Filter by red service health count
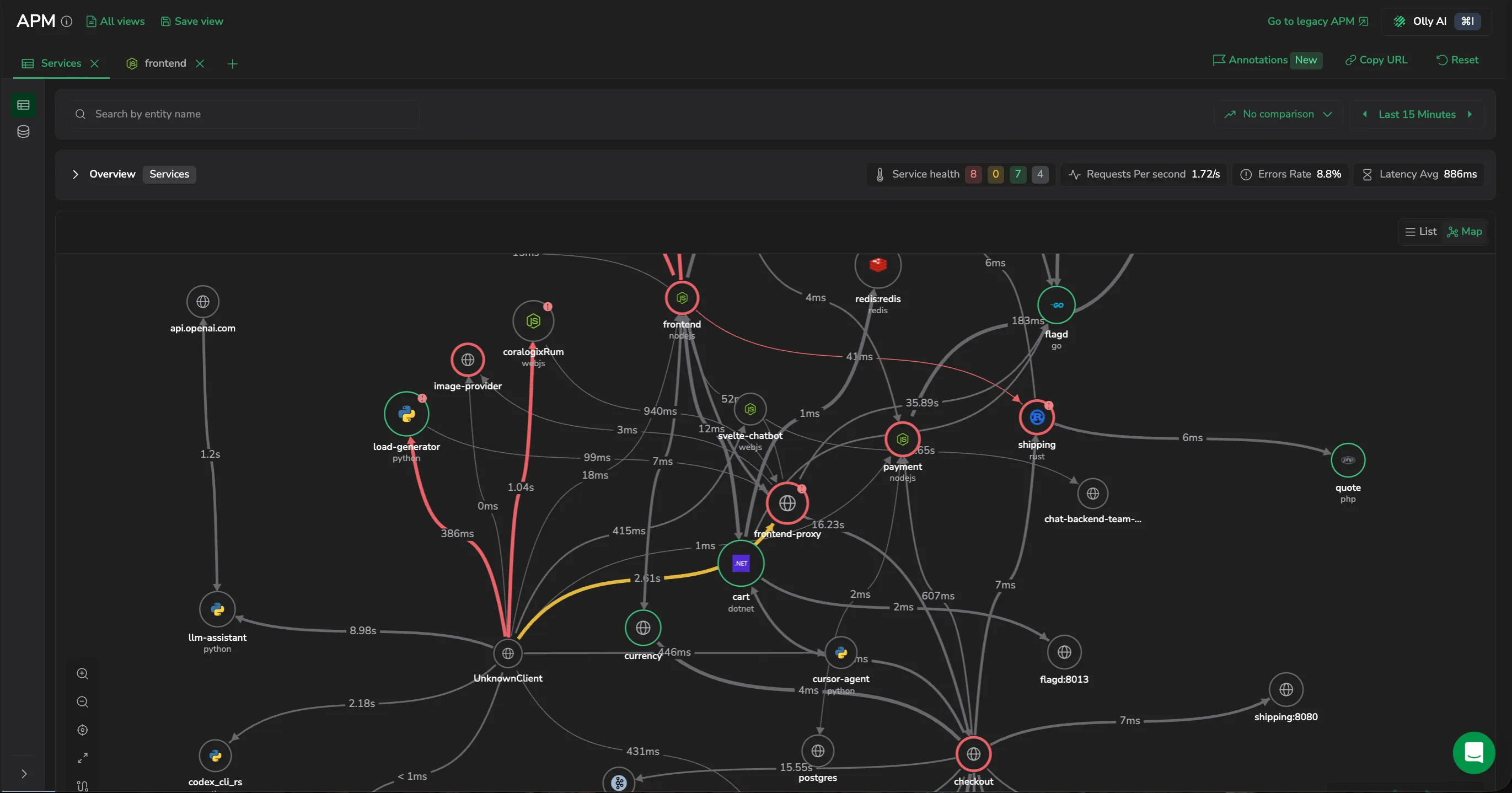 [x=973, y=174]
